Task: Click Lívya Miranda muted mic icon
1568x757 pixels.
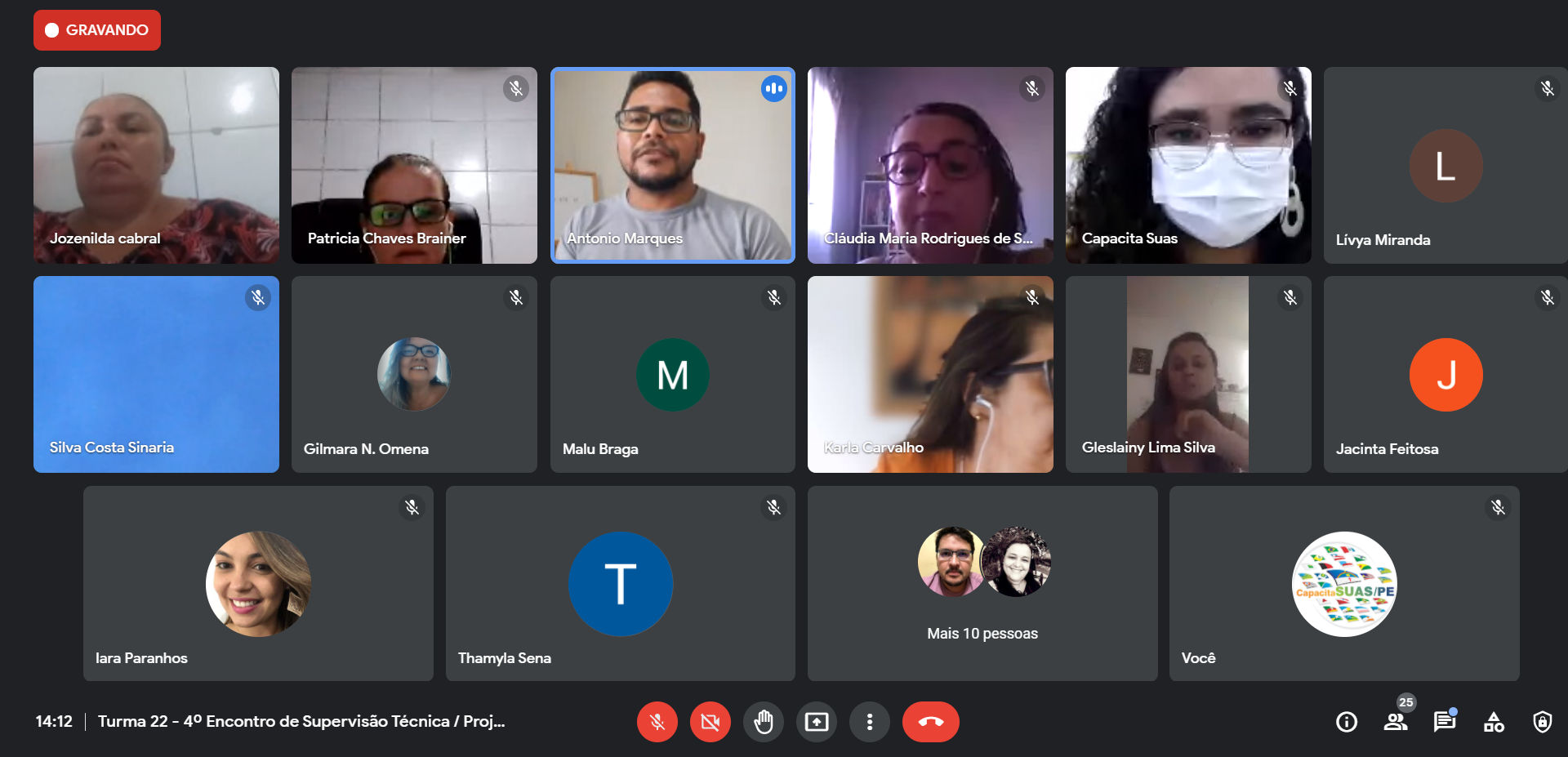Action: point(1548,88)
